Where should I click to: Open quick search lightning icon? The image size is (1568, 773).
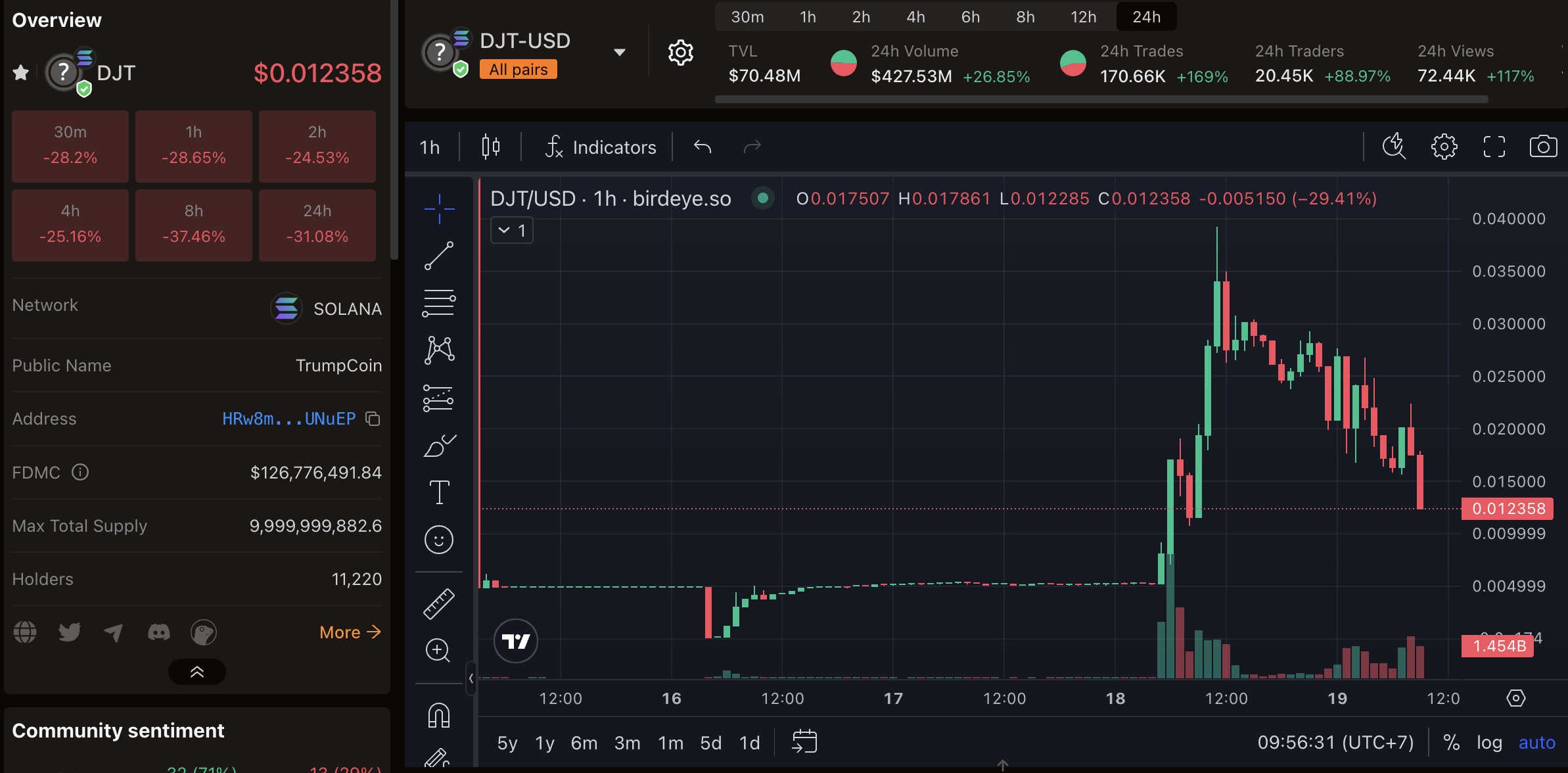click(1394, 146)
